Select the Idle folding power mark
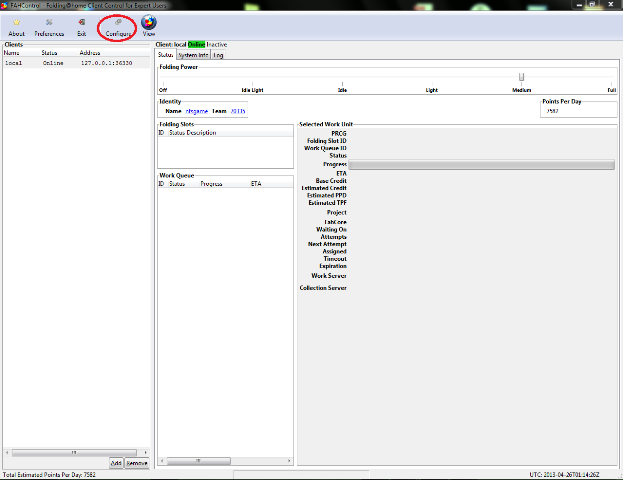The image size is (623, 480). tap(342, 90)
